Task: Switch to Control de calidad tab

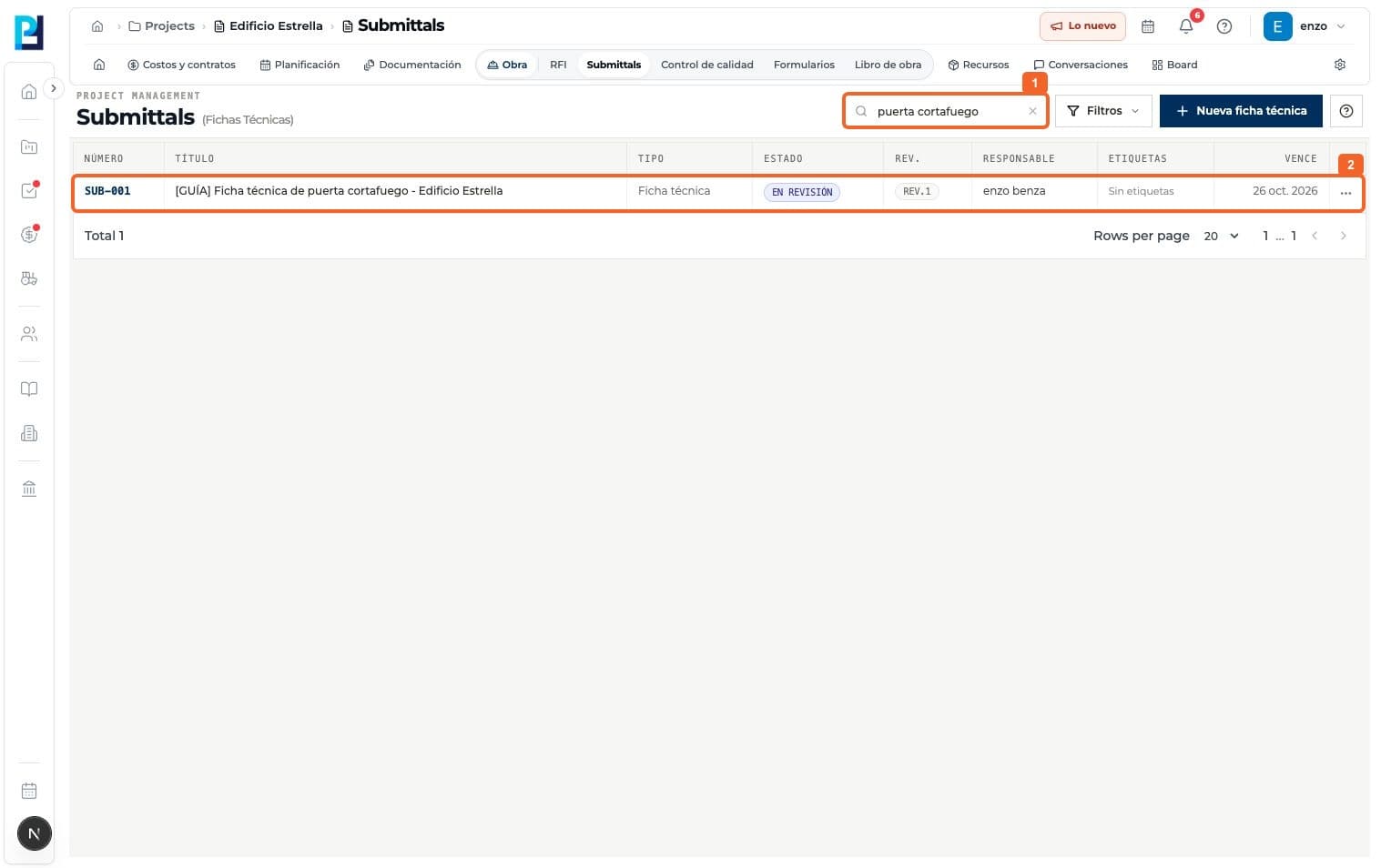Action: [706, 65]
